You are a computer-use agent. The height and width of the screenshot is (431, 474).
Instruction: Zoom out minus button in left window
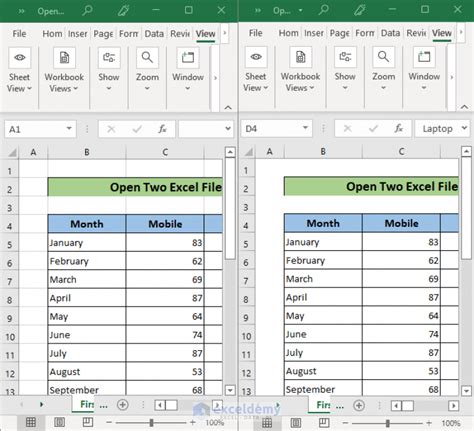[x=109, y=422]
